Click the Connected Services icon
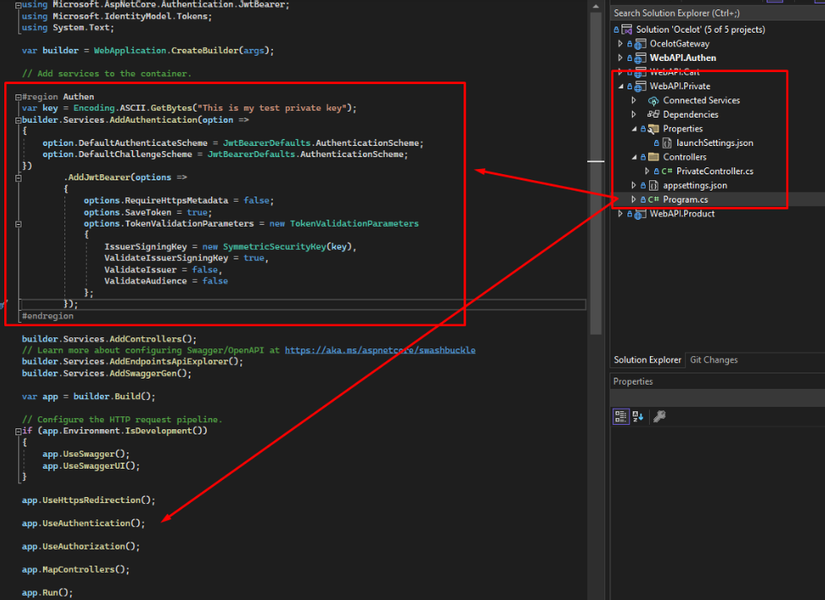The width and height of the screenshot is (825, 600). pos(653,101)
